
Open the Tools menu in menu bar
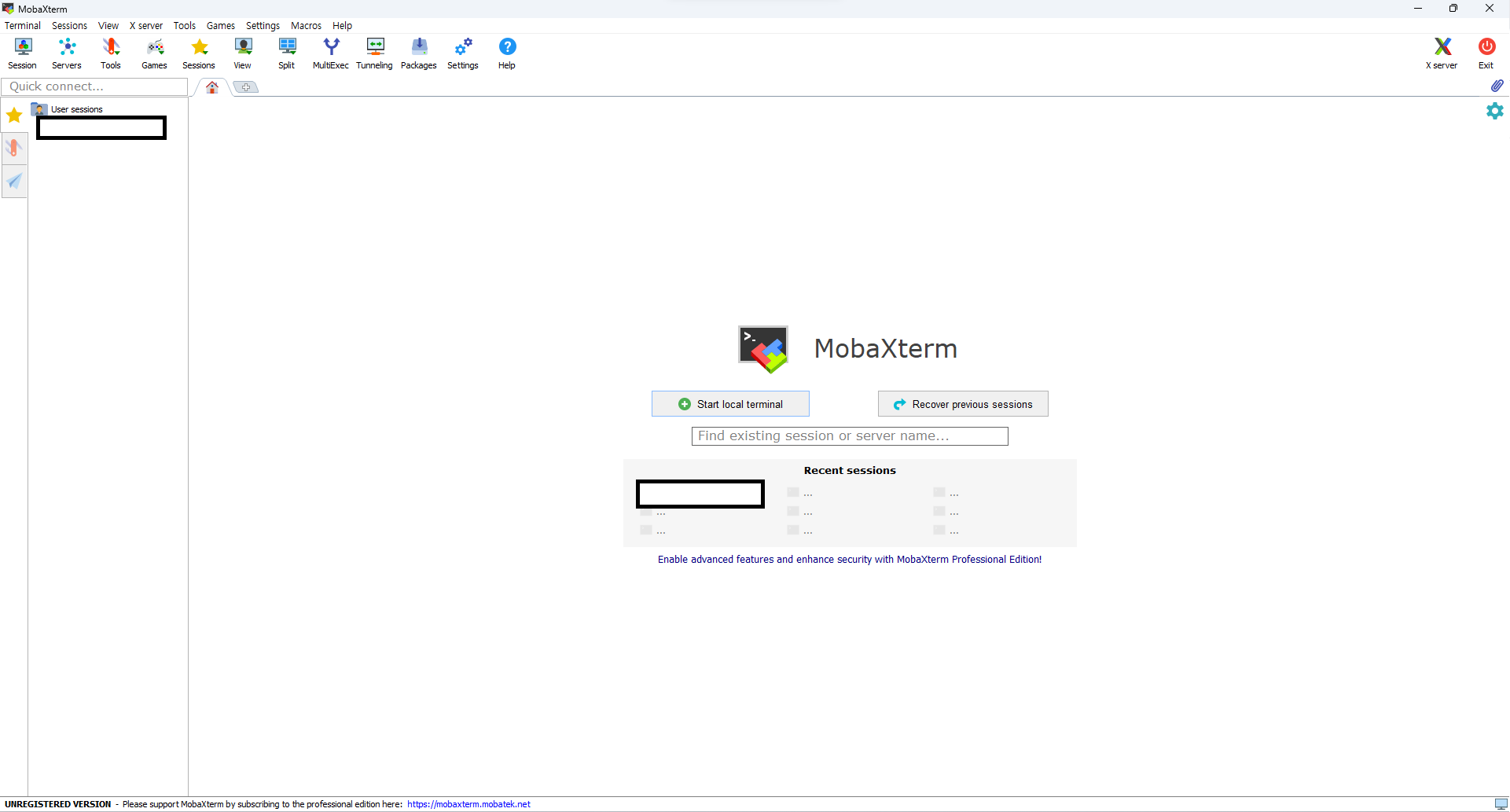point(185,26)
